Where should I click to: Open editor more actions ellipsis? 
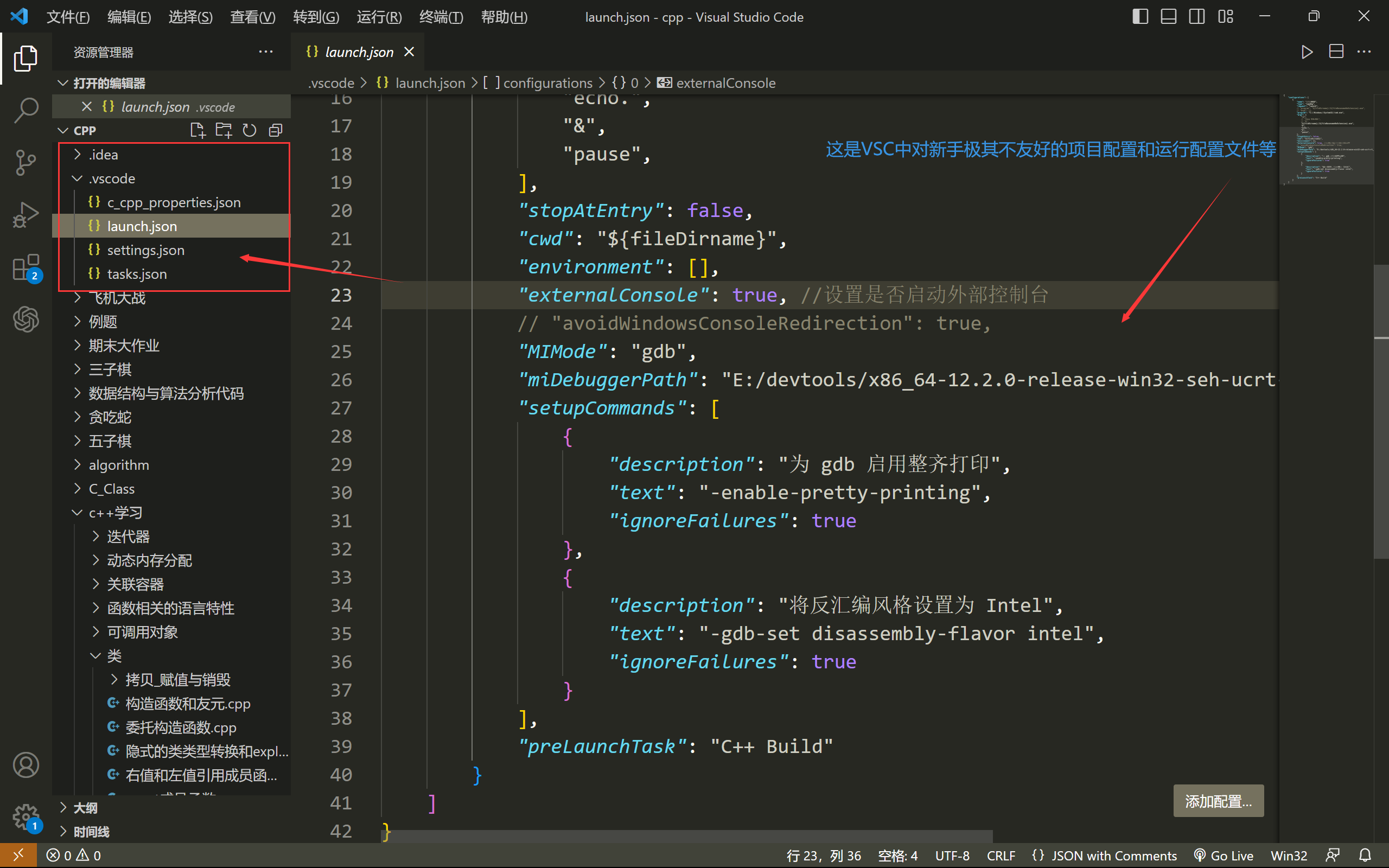pyautogui.click(x=1365, y=52)
